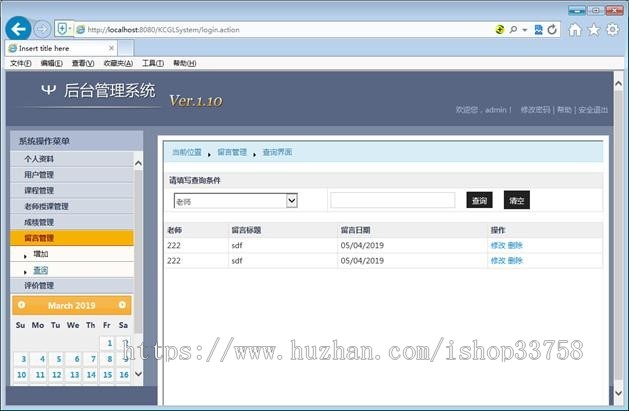Click the blue page icon beside refresh
This screenshot has width=629, height=411.
coord(538,29)
